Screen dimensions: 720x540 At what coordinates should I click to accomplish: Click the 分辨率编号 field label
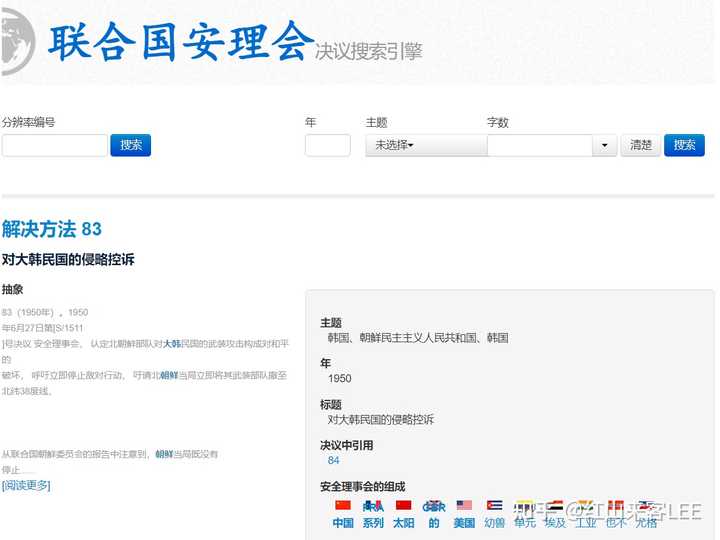pos(28,122)
